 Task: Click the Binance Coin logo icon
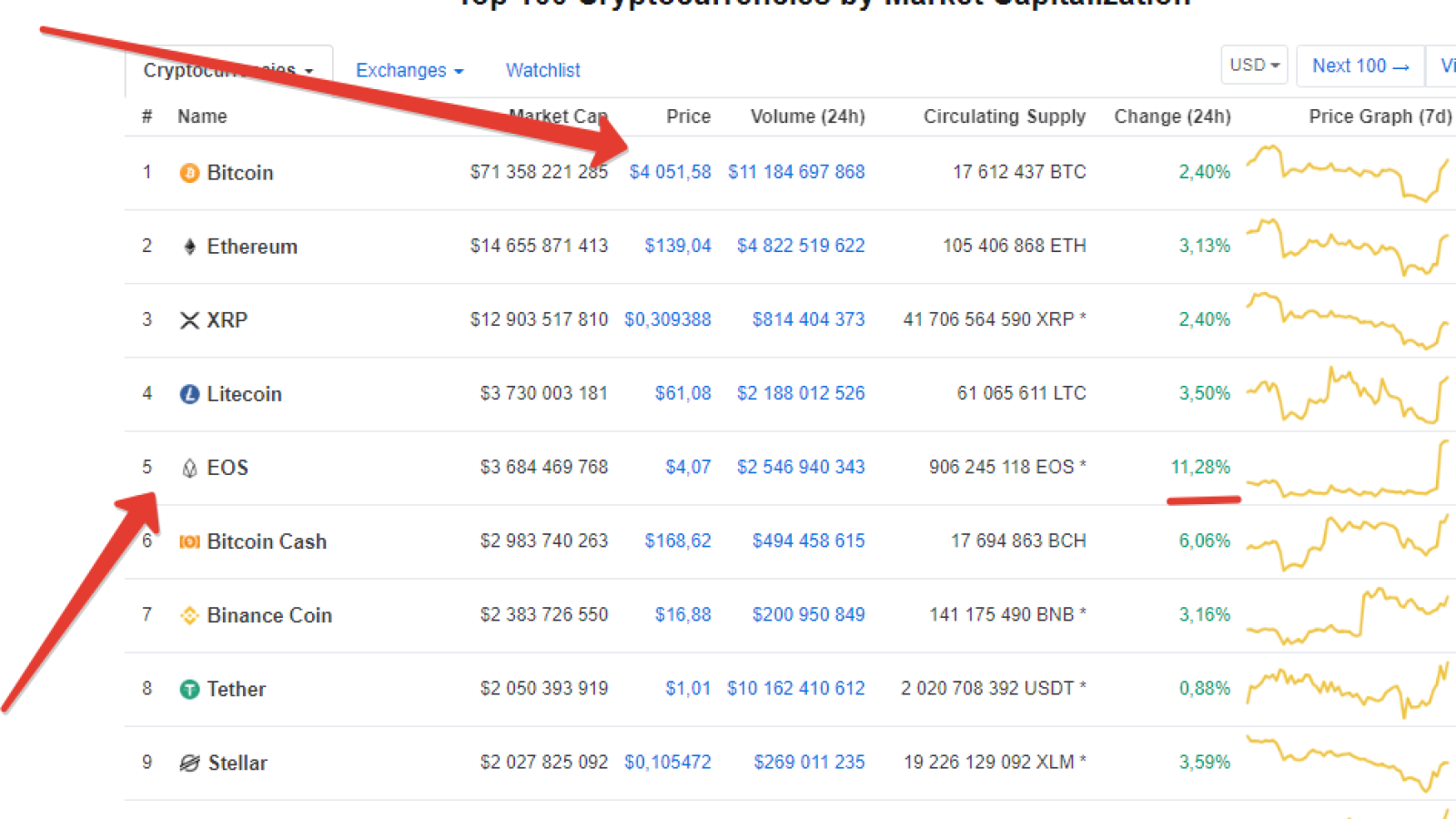(x=189, y=615)
